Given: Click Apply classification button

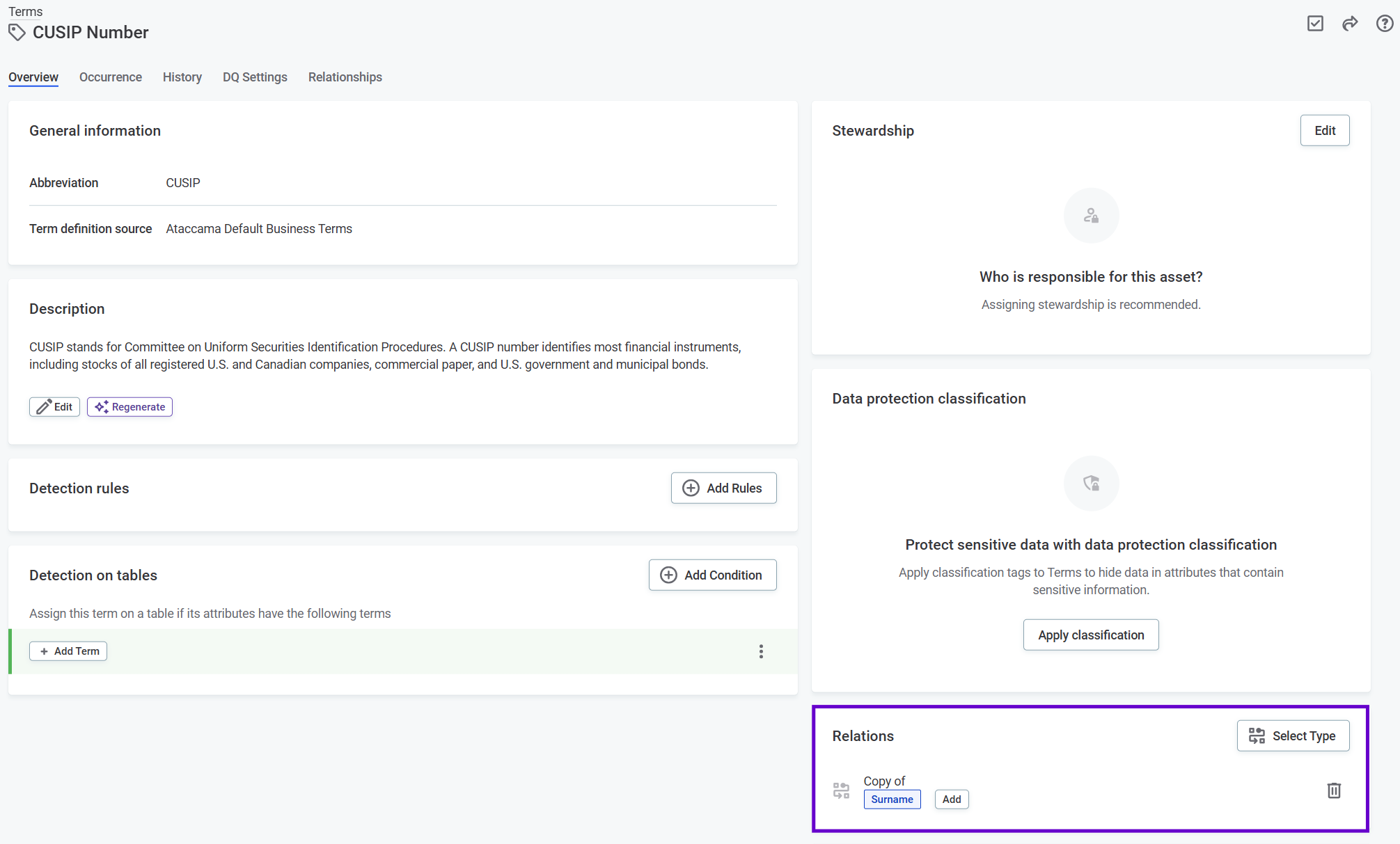Looking at the screenshot, I should tap(1090, 635).
